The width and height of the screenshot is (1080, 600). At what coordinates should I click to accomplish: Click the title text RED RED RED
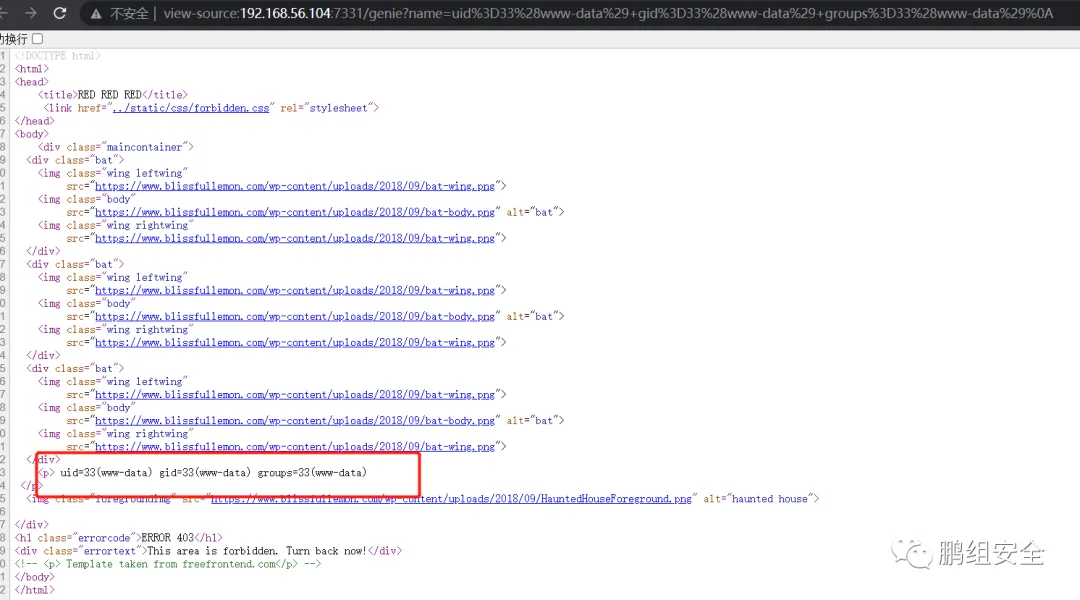click(110, 95)
